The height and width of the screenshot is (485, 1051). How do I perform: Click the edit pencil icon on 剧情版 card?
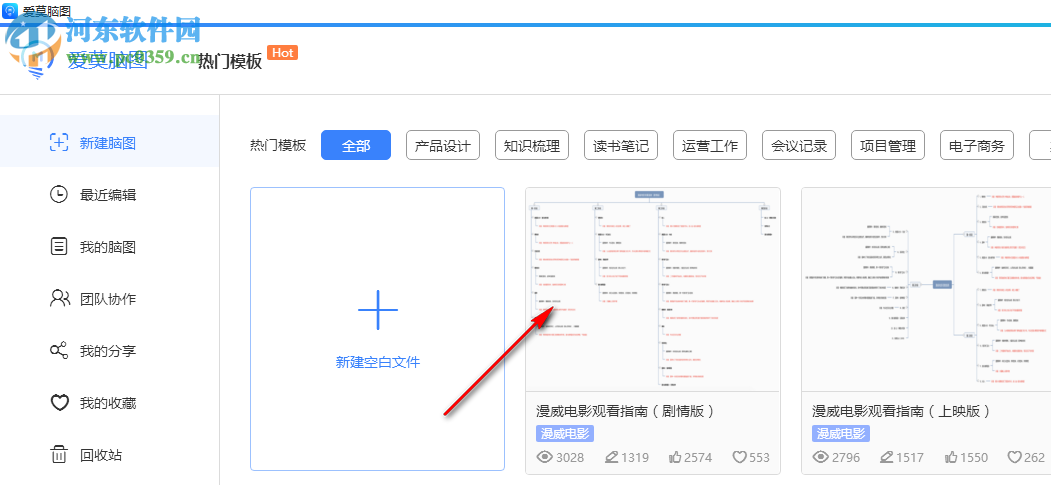point(611,458)
